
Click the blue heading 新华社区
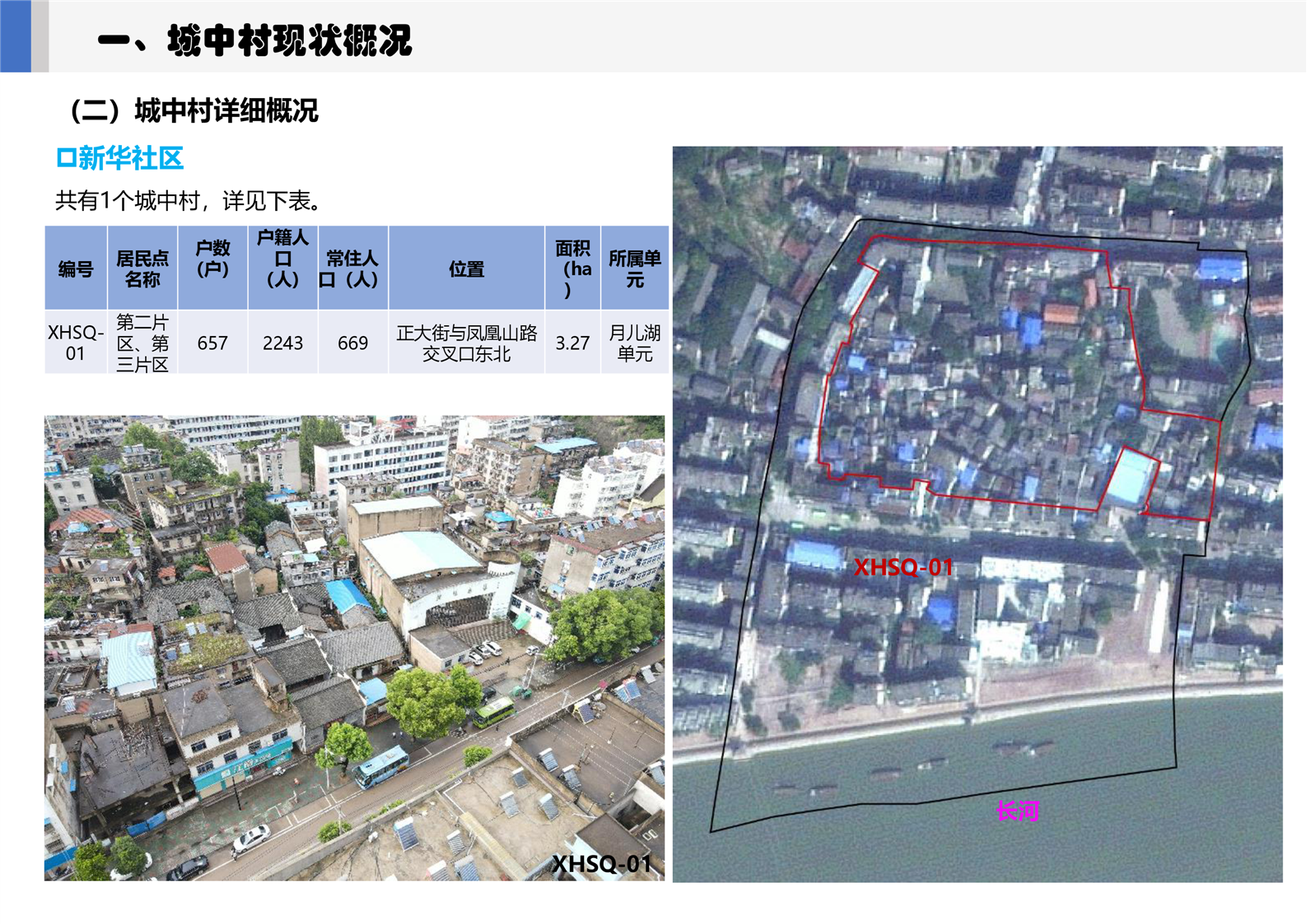120,158
